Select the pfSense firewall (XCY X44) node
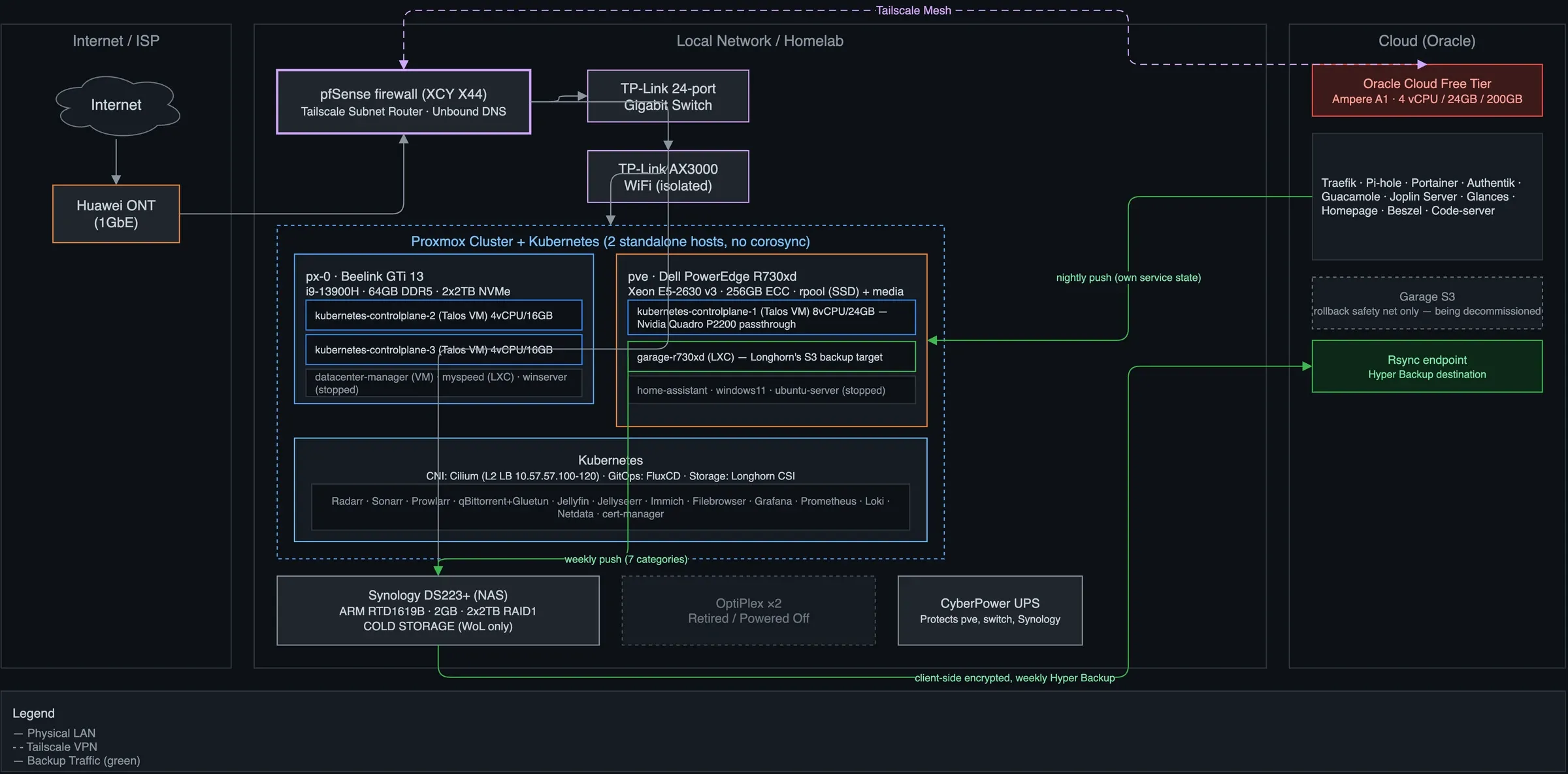The width and height of the screenshot is (1568, 774). click(403, 102)
